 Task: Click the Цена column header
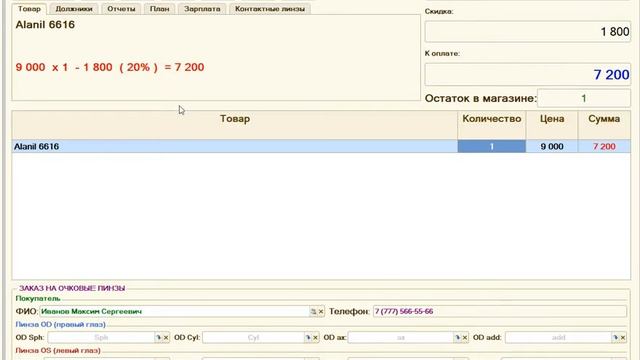(x=552, y=124)
